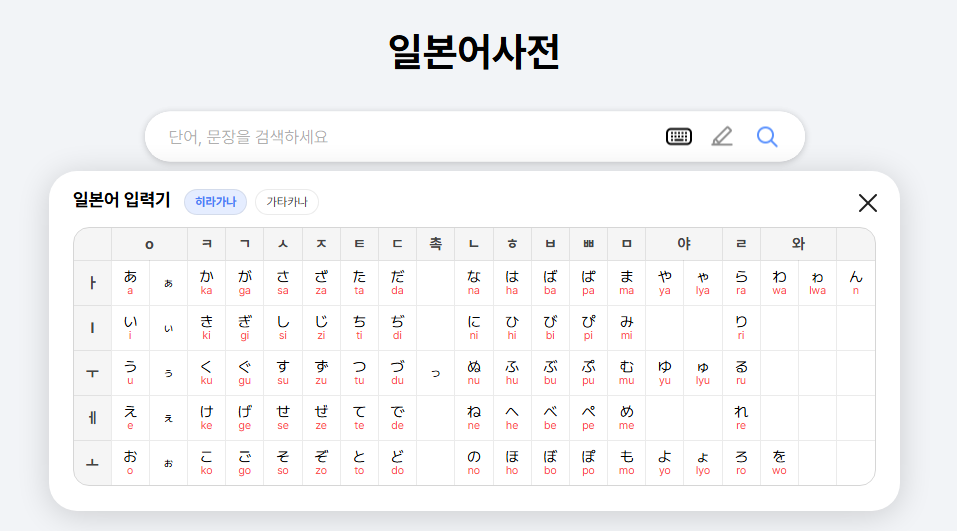
Task: Insert hiragana は (ha)
Action: click(x=512, y=283)
